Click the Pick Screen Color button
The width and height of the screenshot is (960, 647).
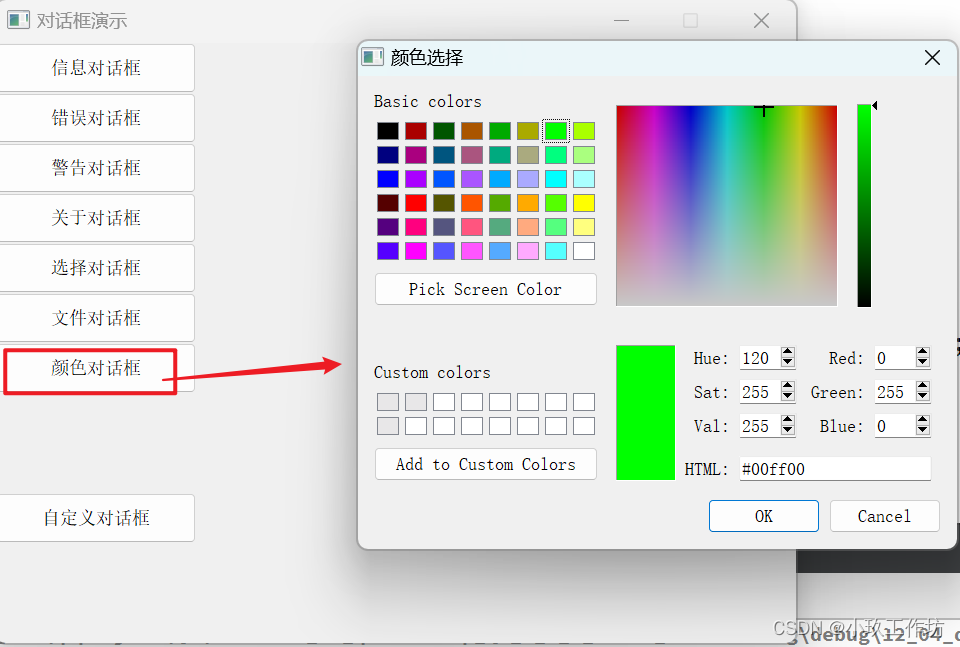click(x=486, y=289)
